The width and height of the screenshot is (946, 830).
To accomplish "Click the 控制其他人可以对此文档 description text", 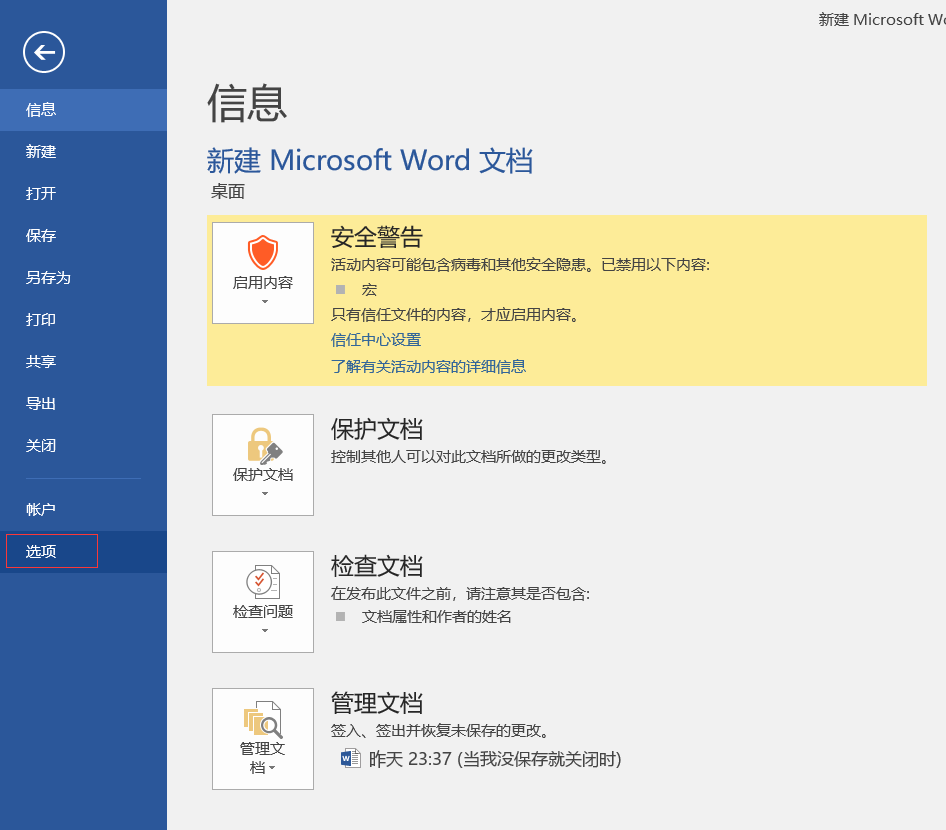I will pos(471,457).
